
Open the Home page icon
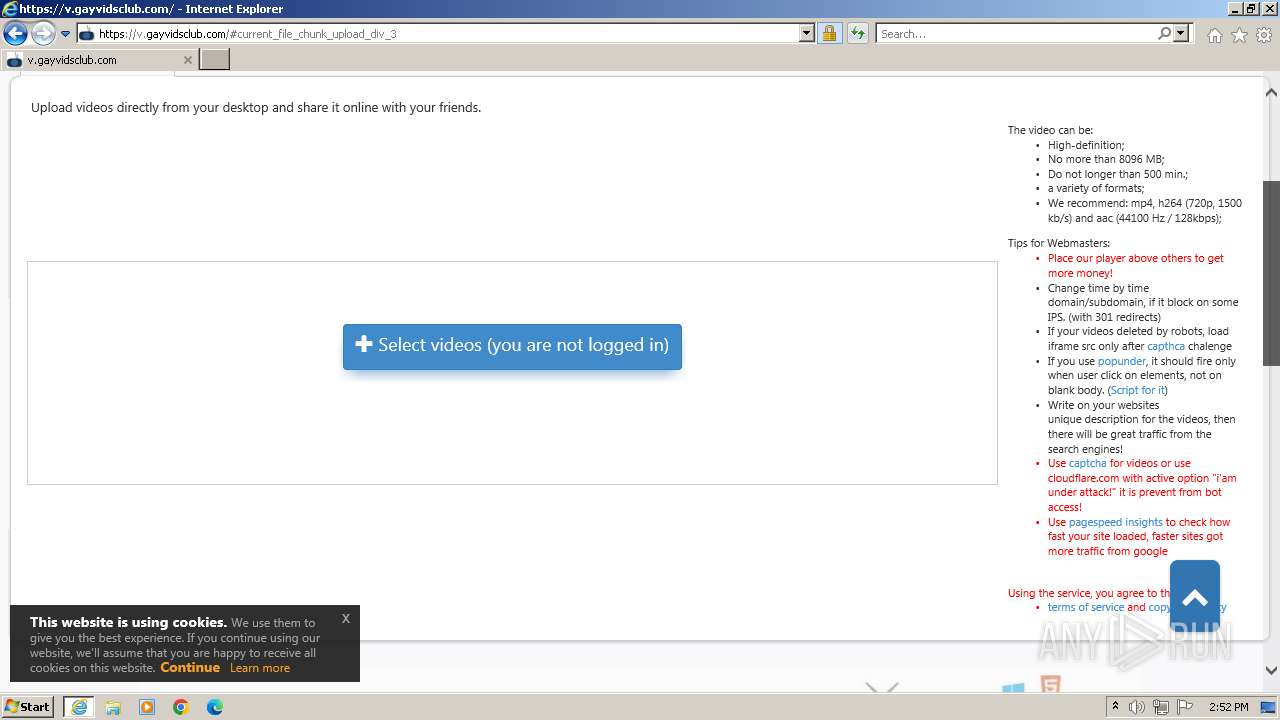[x=1214, y=35]
